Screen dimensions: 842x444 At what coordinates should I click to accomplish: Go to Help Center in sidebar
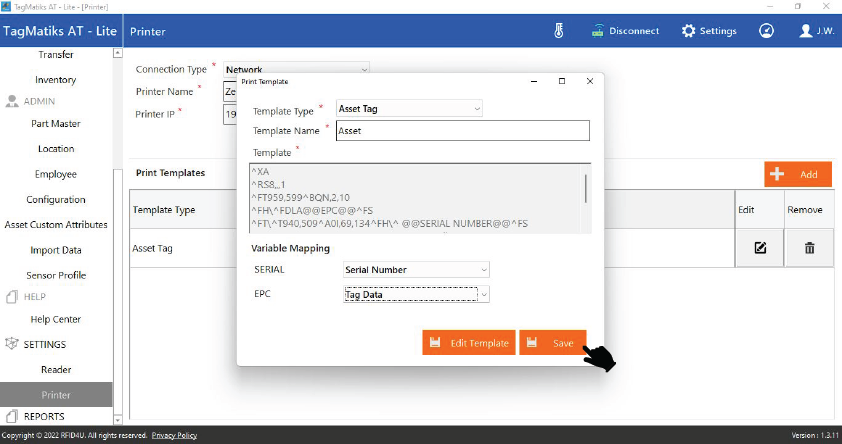(56, 320)
